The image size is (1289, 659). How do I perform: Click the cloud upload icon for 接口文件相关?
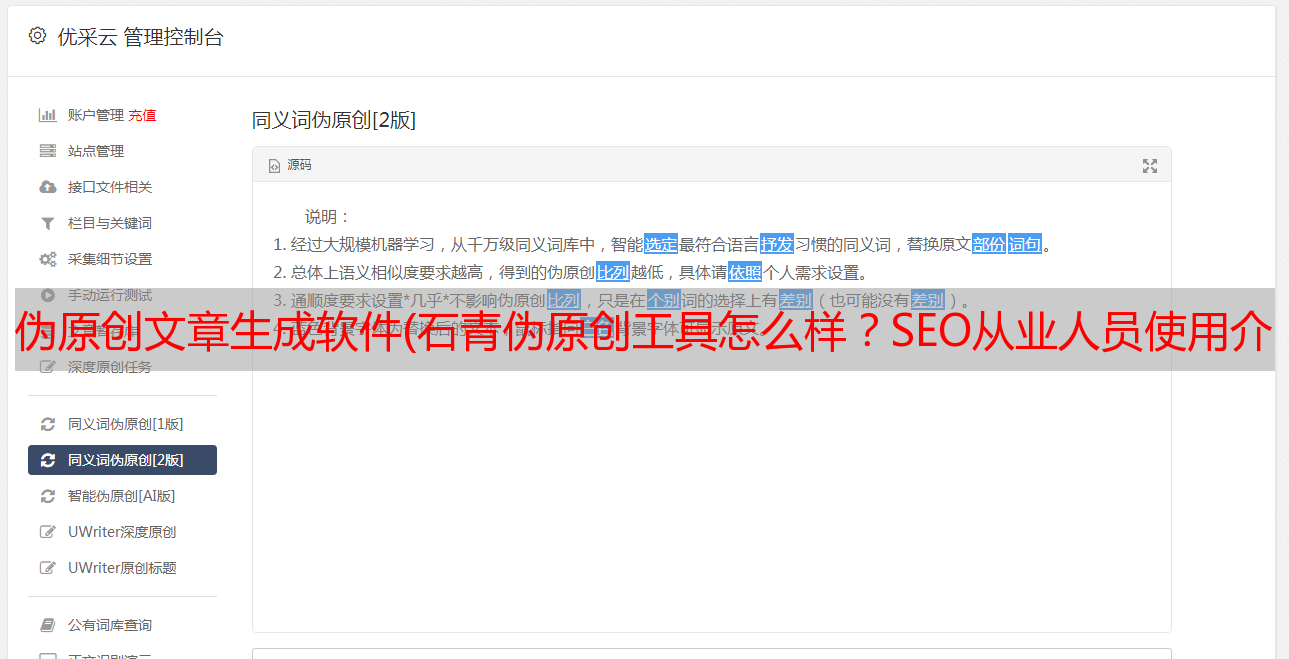click(x=47, y=187)
